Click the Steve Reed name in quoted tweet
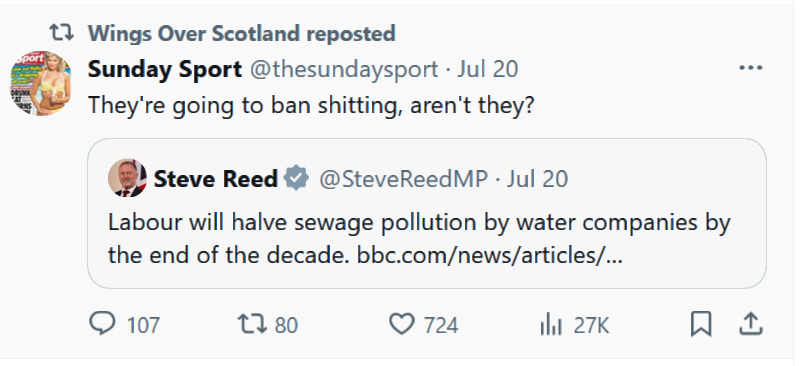The image size is (803, 366). pos(216,179)
